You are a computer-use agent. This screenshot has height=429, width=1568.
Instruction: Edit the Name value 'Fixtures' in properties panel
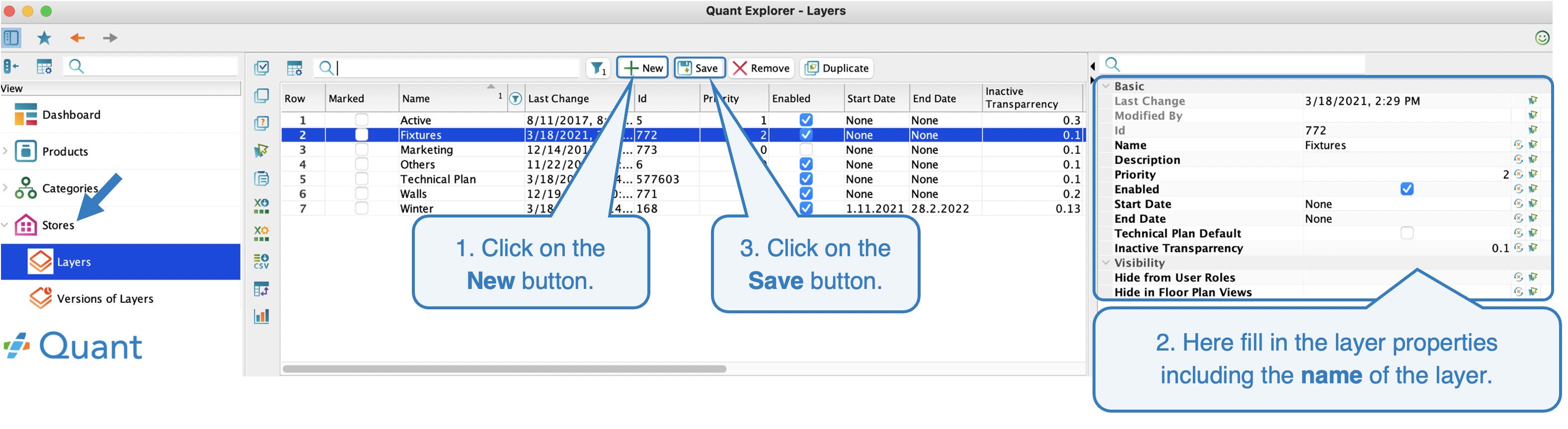pos(1407,145)
